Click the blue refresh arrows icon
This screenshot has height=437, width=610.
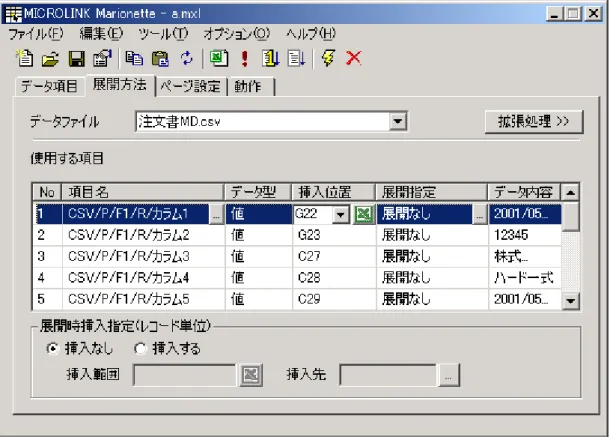click(x=187, y=59)
